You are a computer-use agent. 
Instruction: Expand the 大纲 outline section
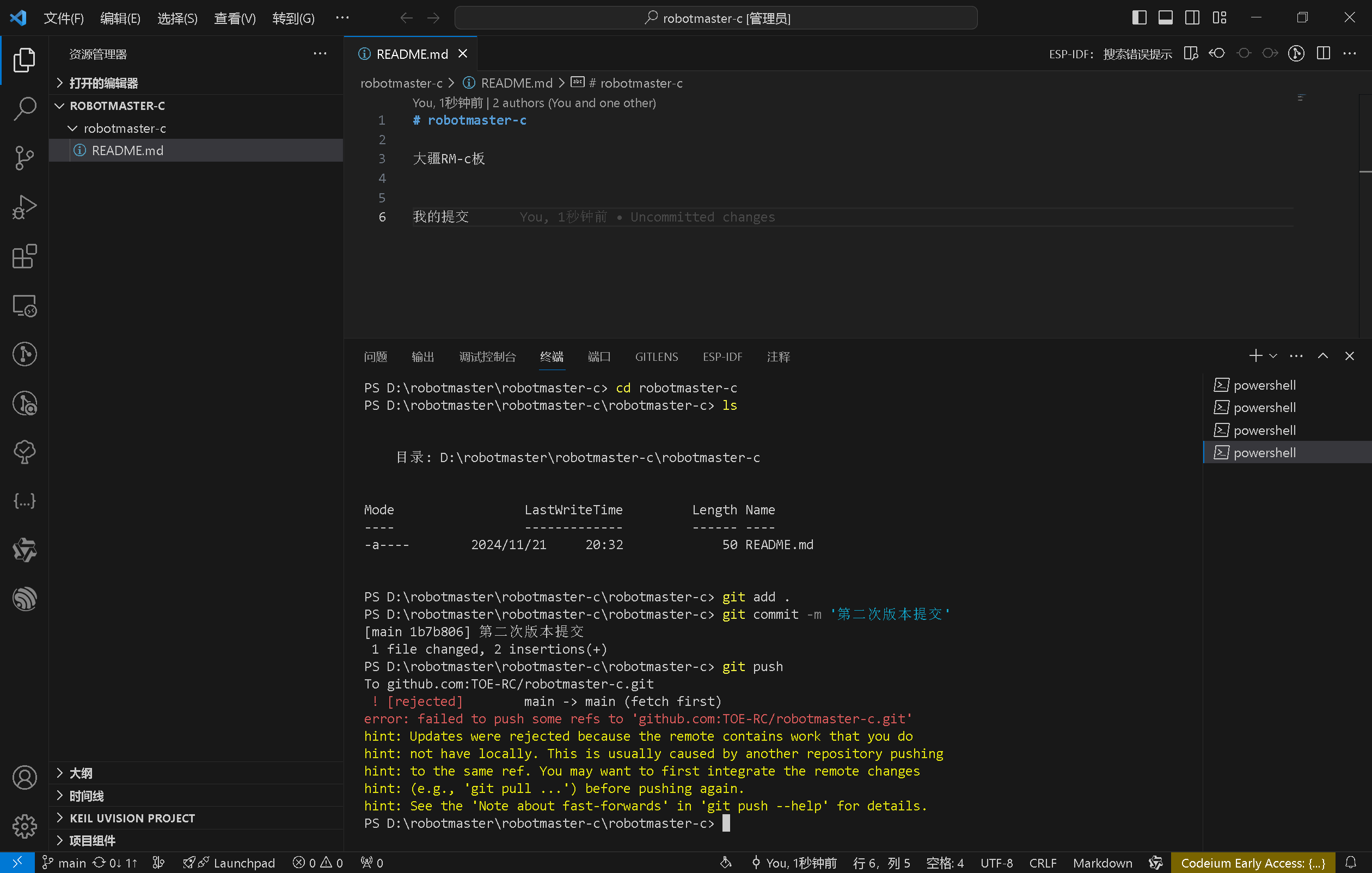point(197,773)
